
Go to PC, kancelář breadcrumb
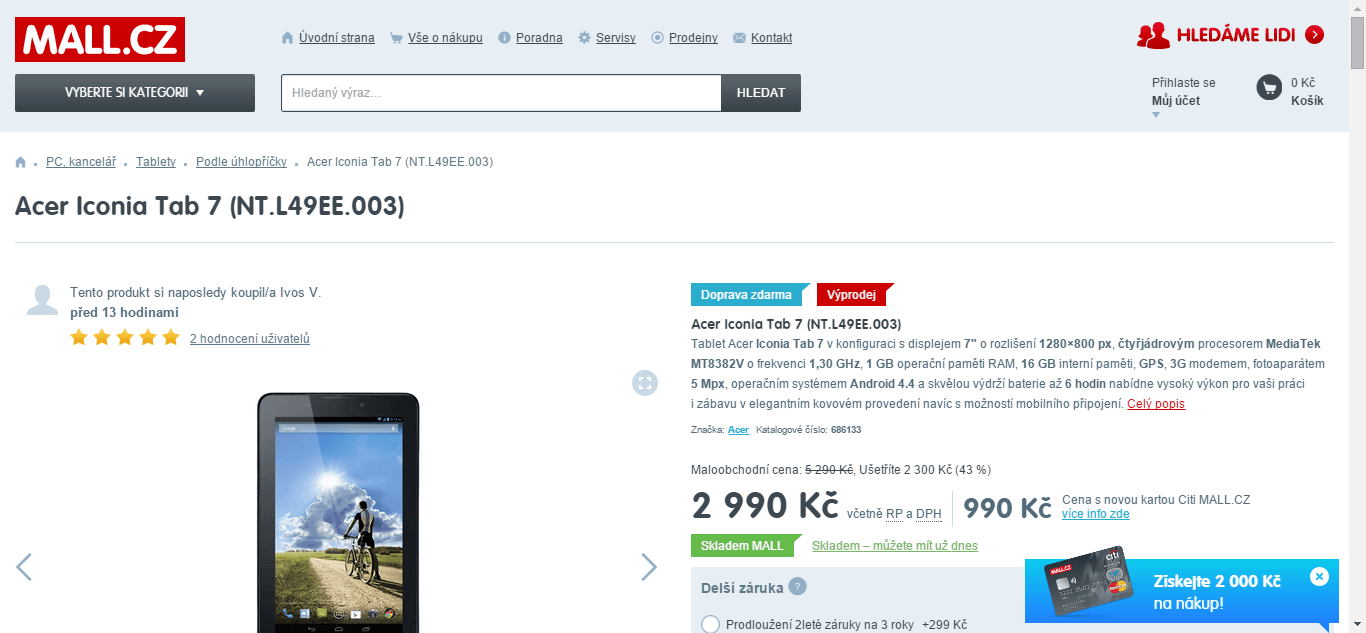81,162
